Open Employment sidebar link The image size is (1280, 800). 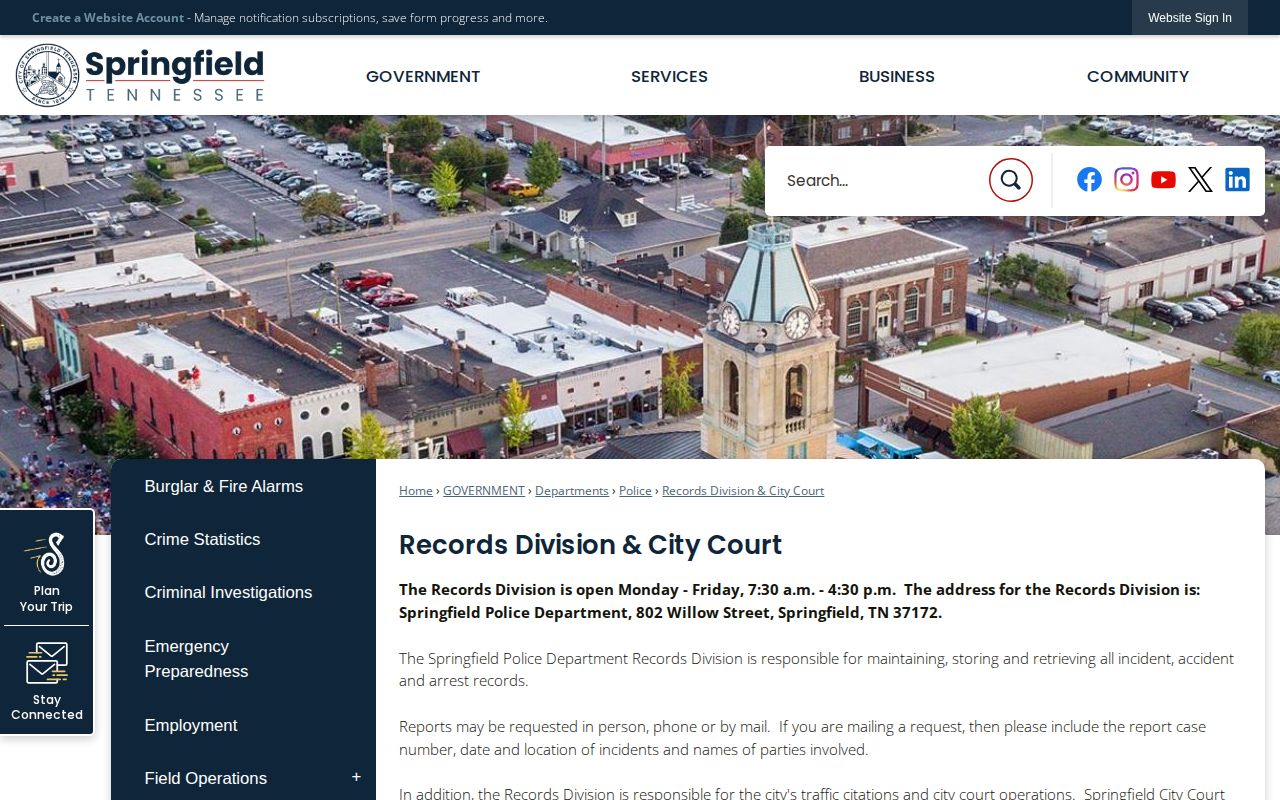coord(191,725)
